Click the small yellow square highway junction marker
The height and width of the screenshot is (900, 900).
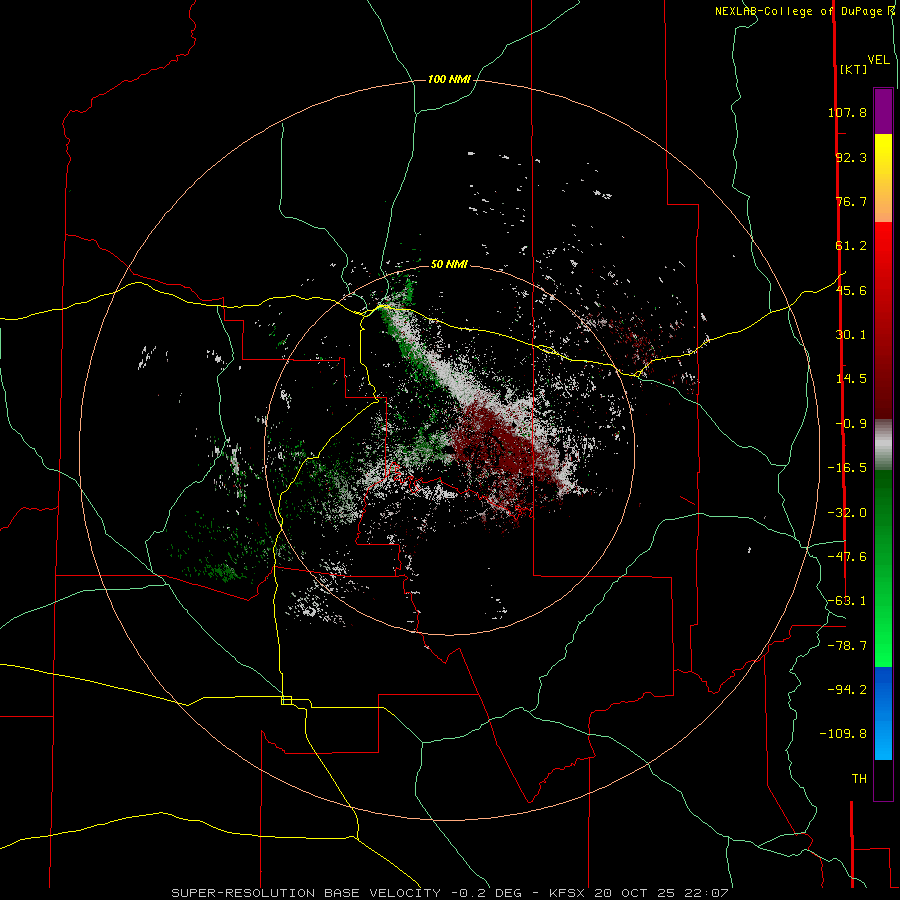tap(286, 700)
